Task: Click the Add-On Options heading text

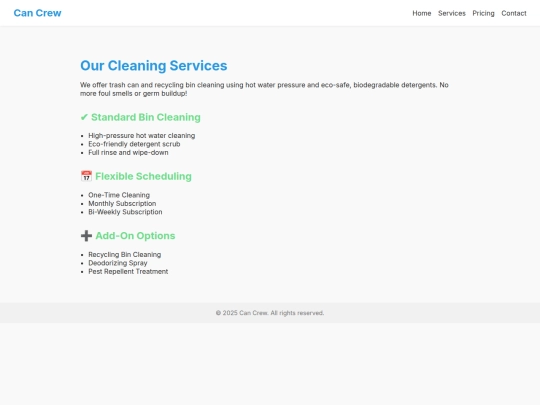Action: tap(135, 236)
